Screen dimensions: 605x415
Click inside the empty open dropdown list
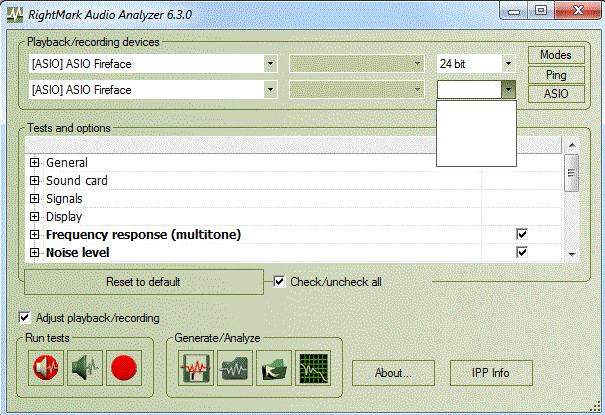pos(476,133)
